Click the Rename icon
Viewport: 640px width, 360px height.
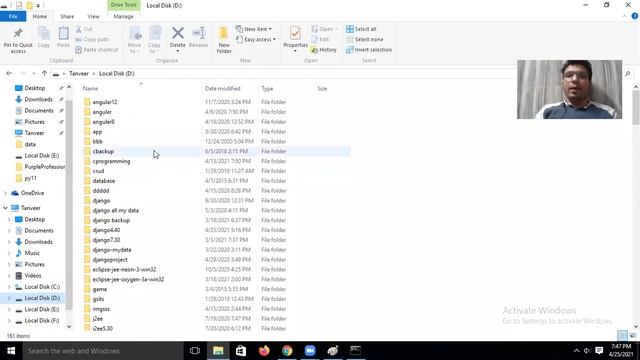click(x=199, y=33)
